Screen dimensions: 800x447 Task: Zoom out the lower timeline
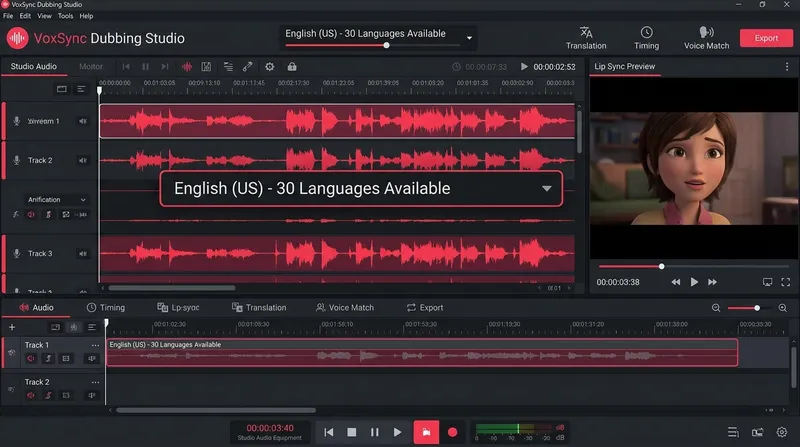tap(716, 308)
